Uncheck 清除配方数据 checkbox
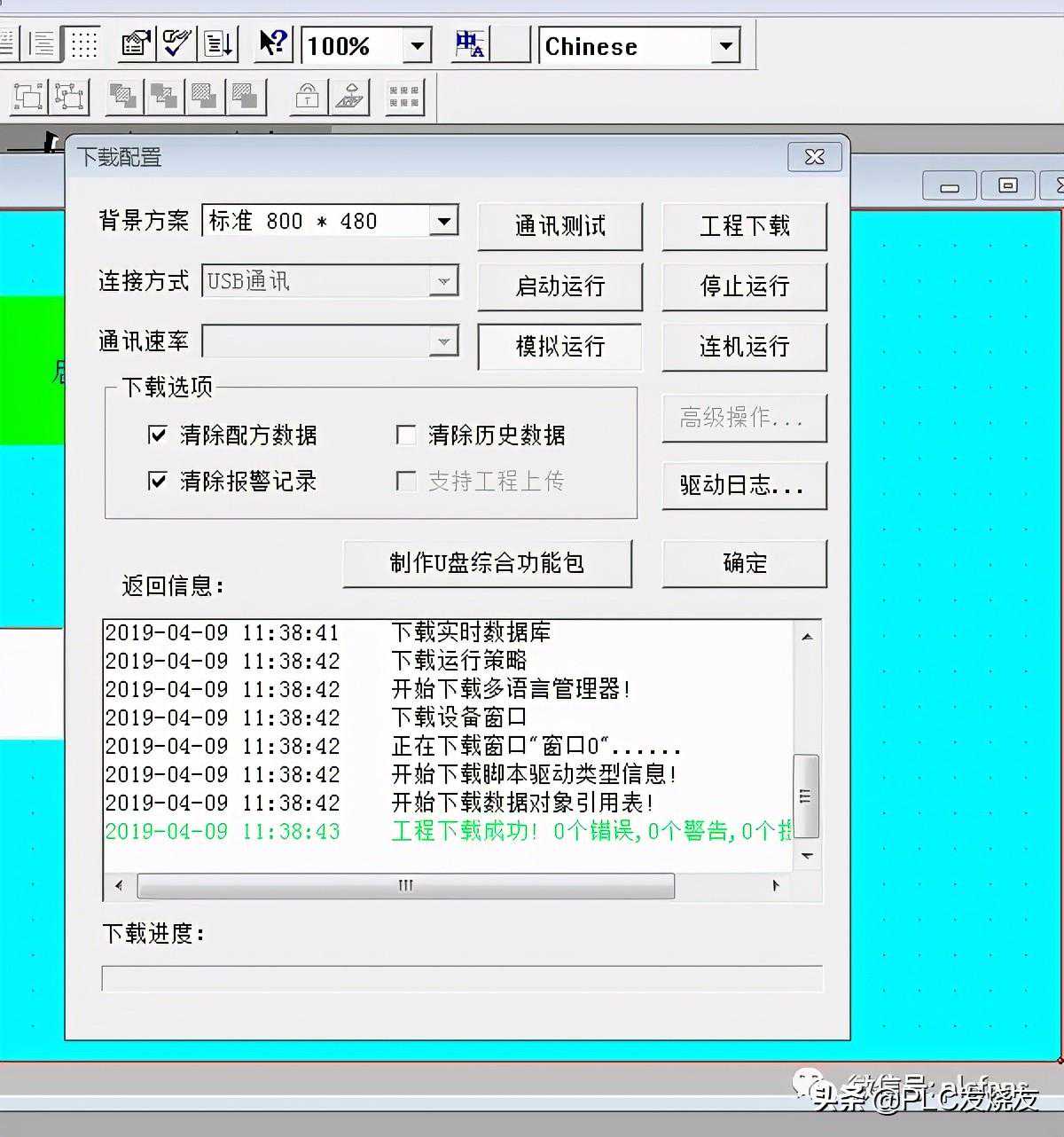 tap(157, 435)
